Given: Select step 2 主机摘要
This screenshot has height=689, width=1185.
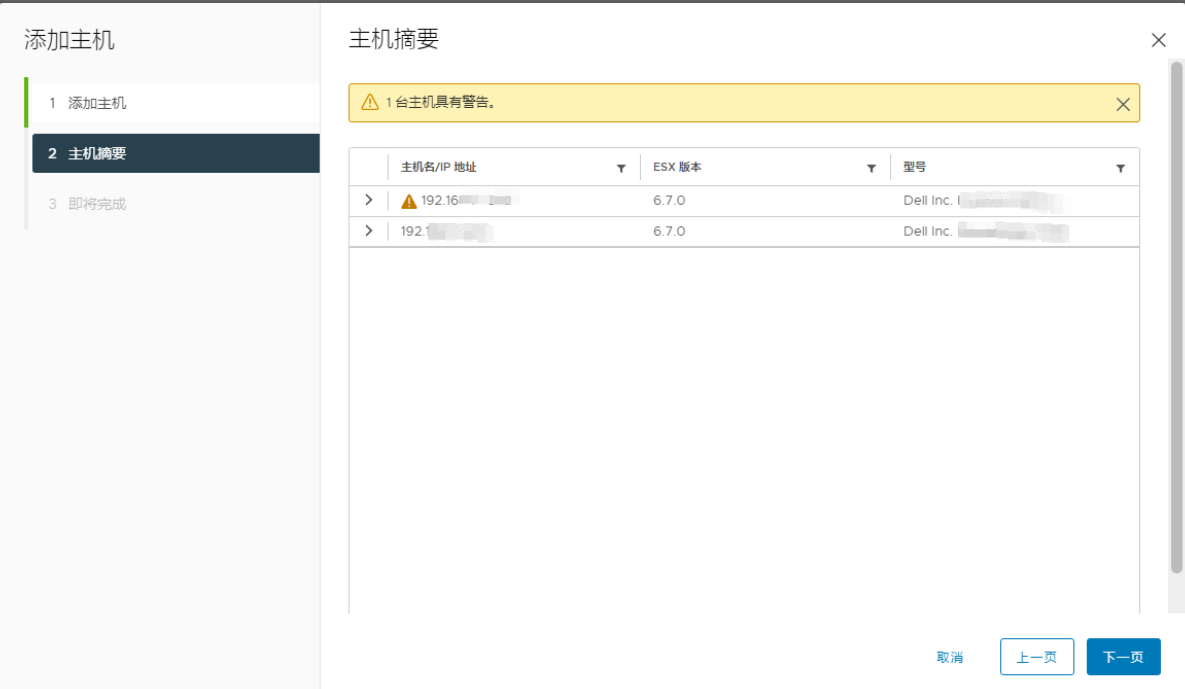Looking at the screenshot, I should 175,153.
